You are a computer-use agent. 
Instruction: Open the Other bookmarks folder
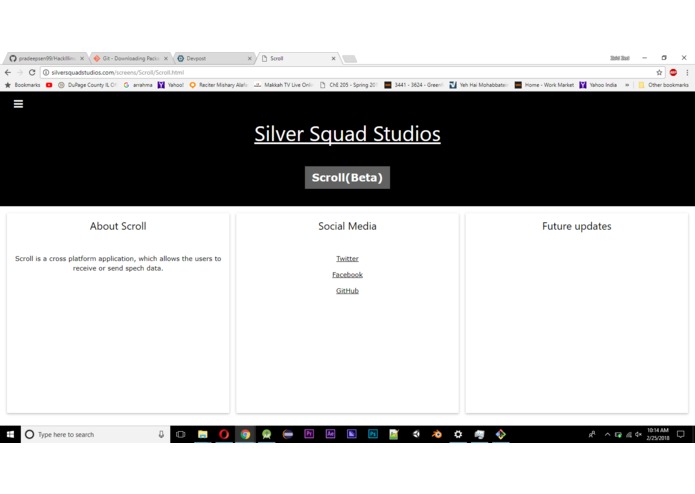[663, 85]
